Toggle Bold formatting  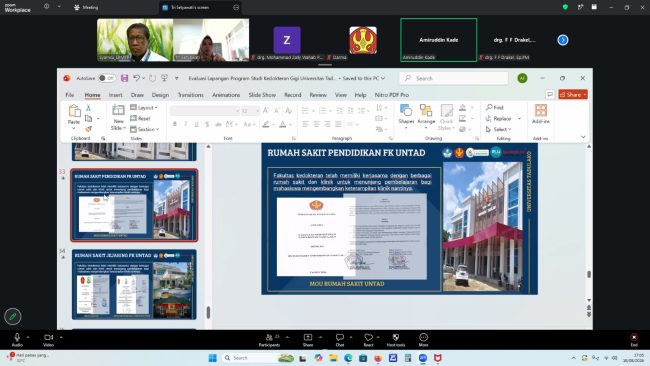pos(175,124)
